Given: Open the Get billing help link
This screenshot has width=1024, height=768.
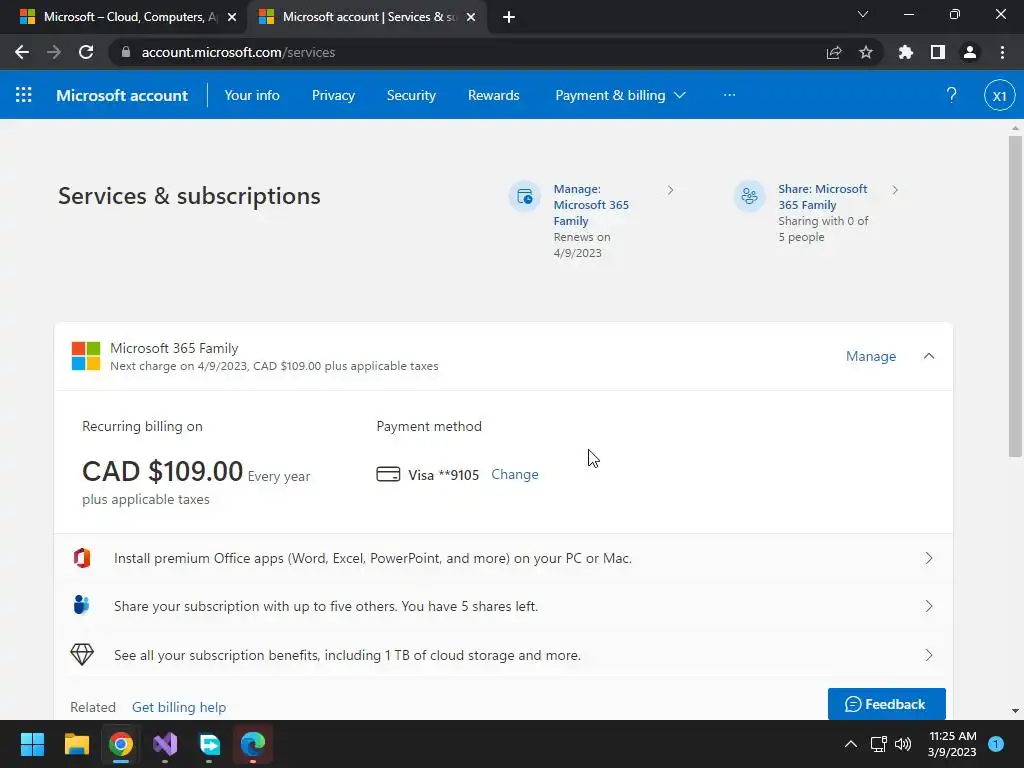Looking at the screenshot, I should click(179, 707).
